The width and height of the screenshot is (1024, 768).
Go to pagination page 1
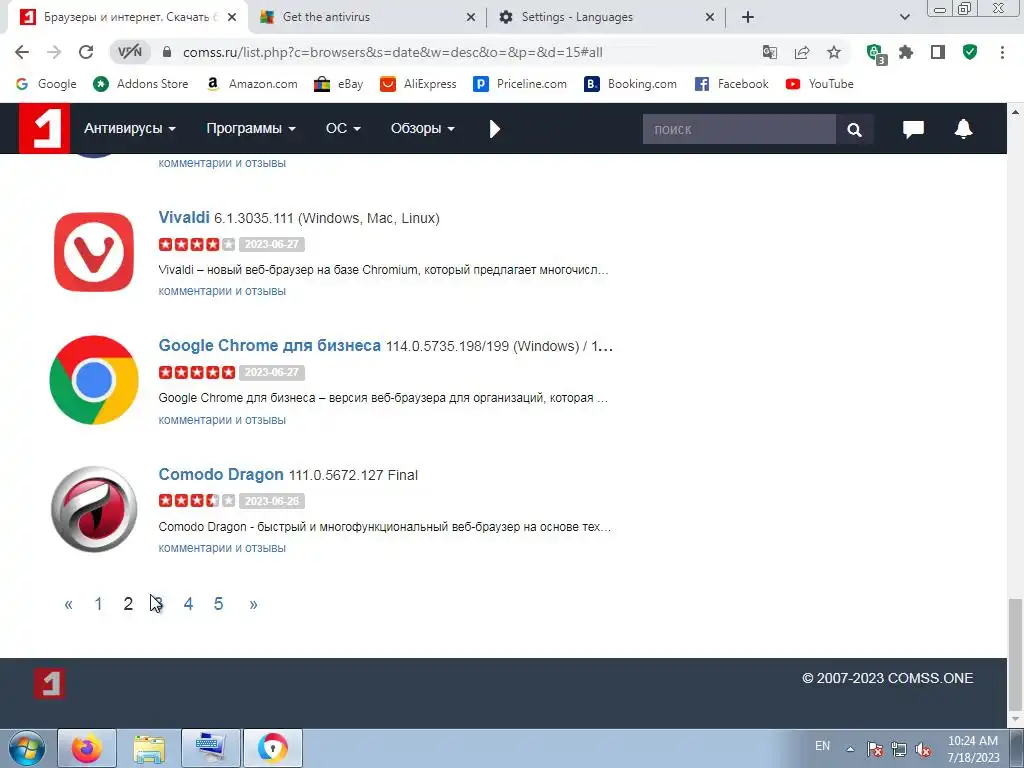(x=98, y=604)
